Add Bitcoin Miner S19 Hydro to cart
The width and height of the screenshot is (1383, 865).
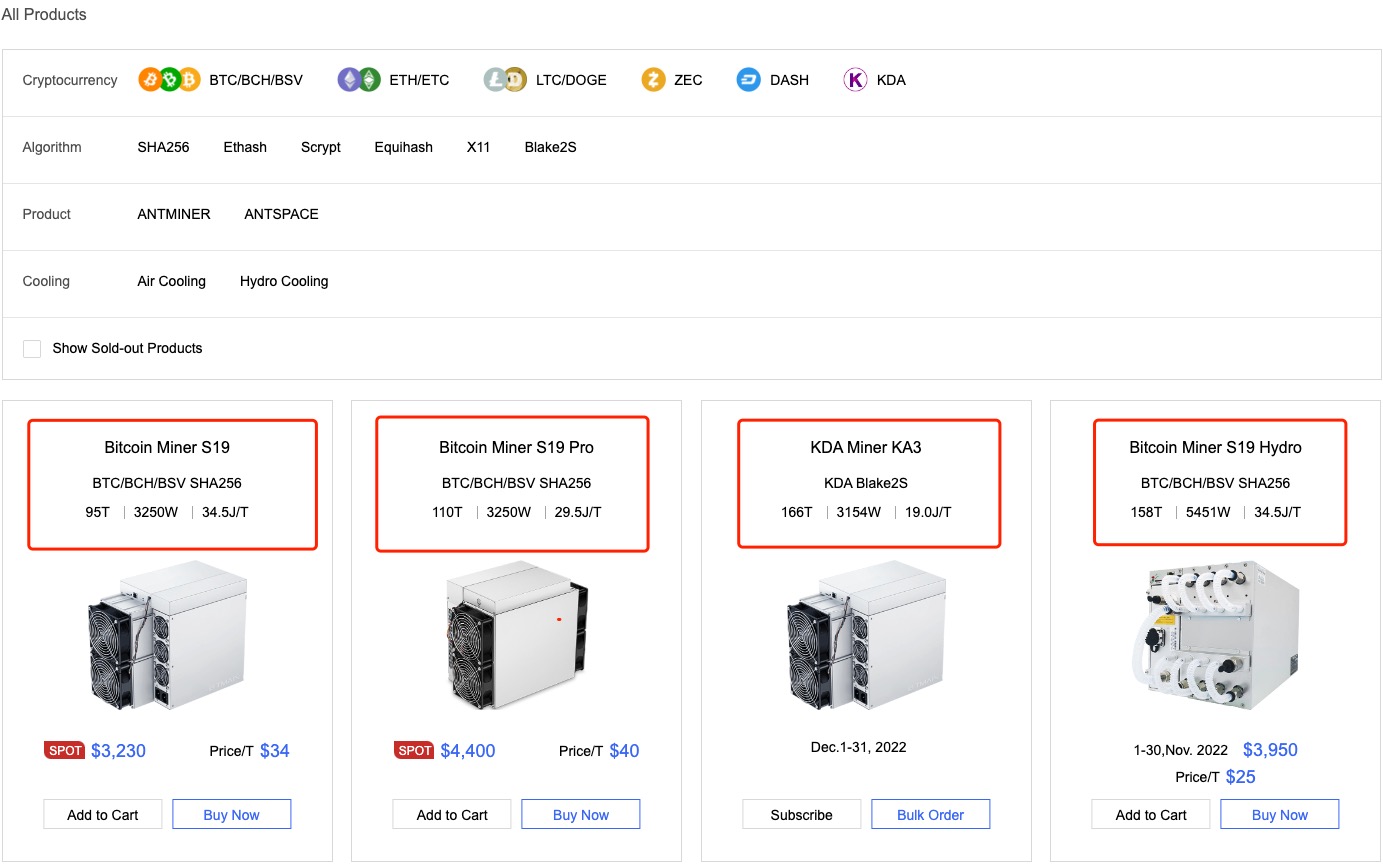click(1151, 814)
